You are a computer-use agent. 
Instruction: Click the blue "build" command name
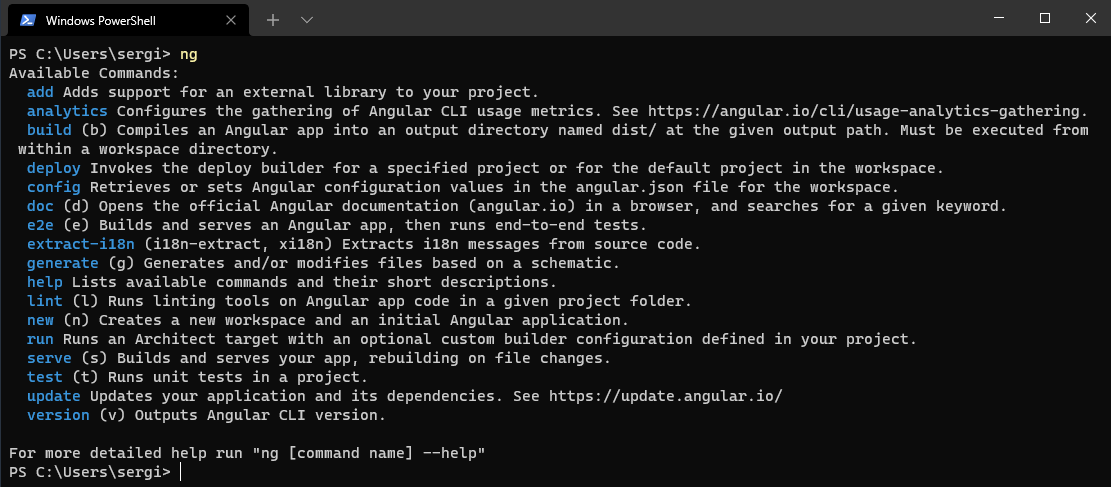50,130
